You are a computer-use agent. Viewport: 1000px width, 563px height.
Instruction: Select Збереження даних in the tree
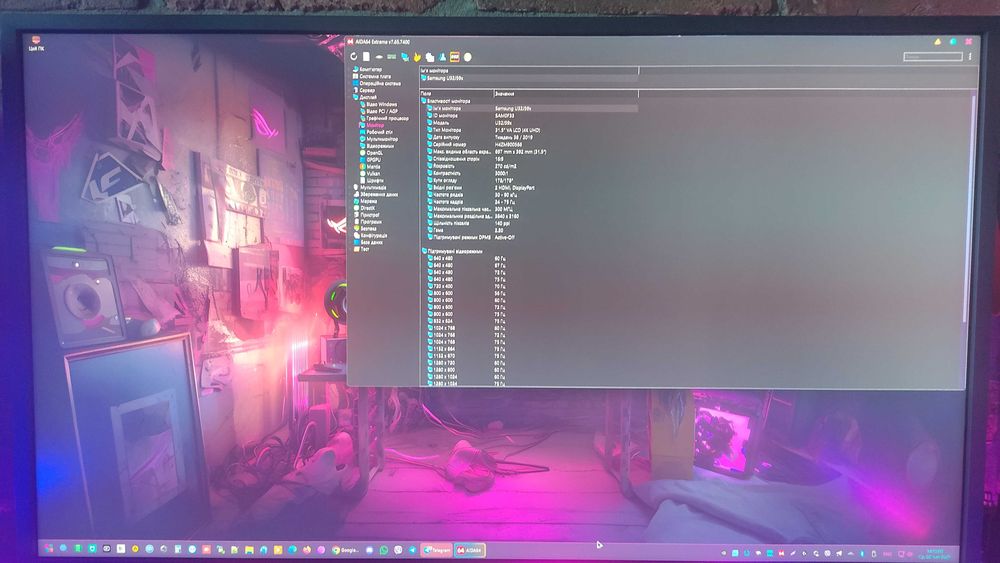tap(376, 194)
